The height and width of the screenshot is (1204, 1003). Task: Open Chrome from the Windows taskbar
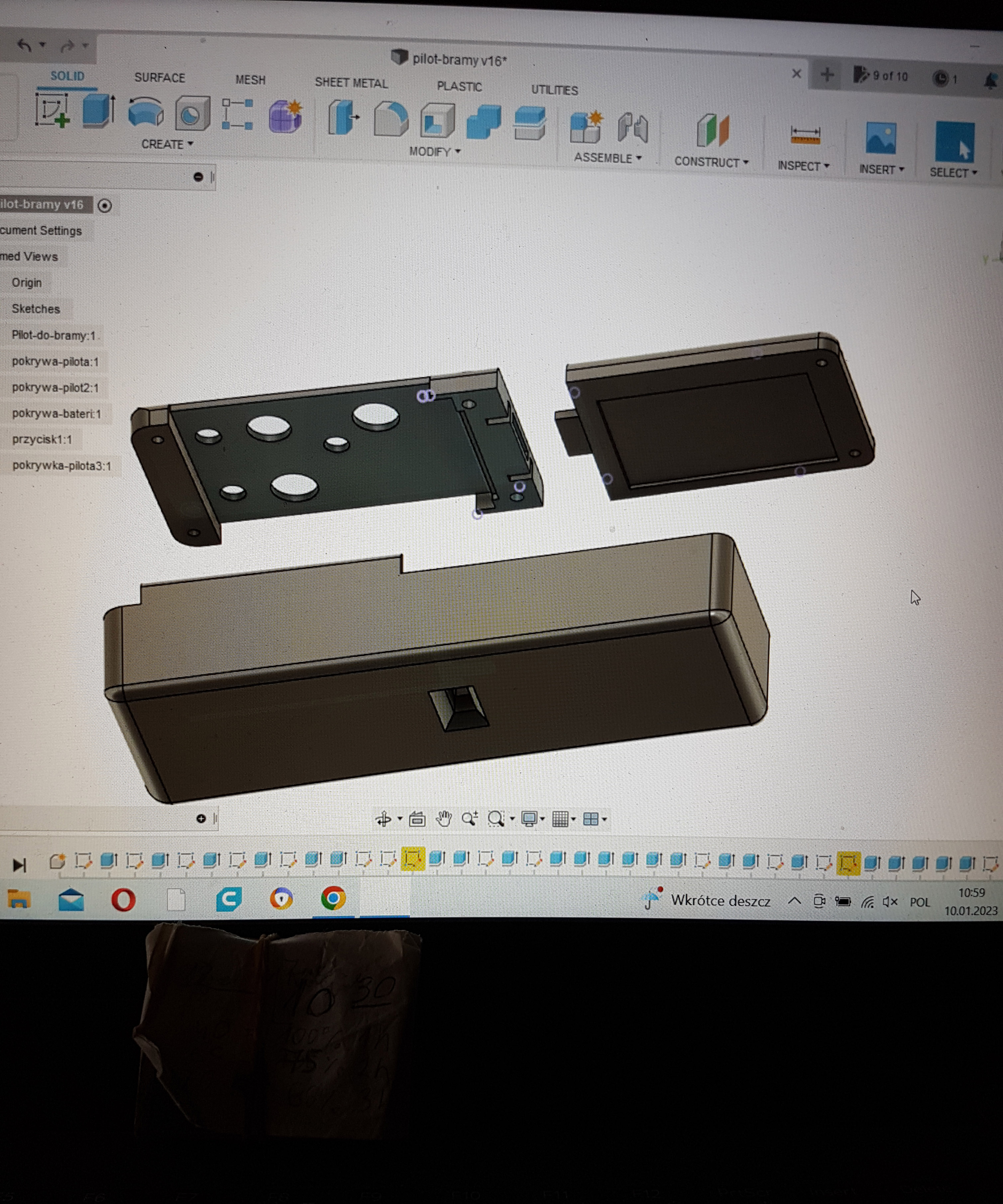[333, 899]
